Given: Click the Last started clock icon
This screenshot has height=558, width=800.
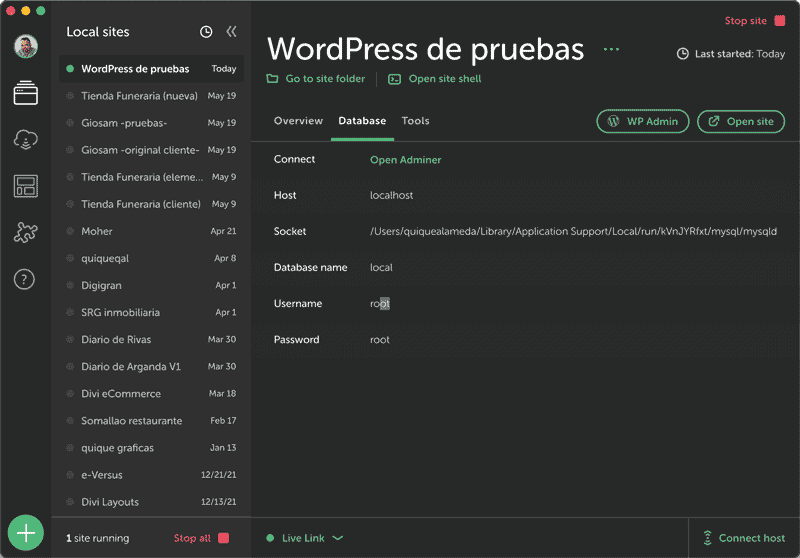Looking at the screenshot, I should click(683, 54).
